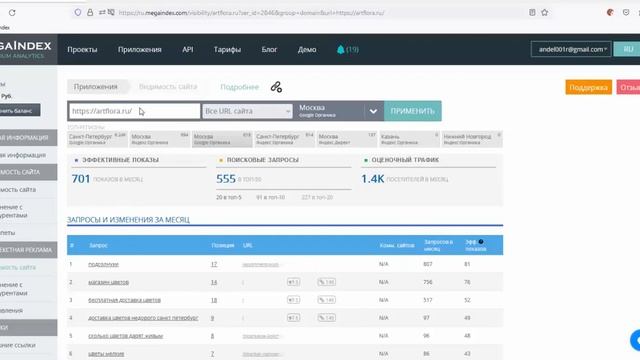This screenshot has height=360, width=640.
Task: Open the доставка цветов недорого санкт петербург query
Action: (x=143, y=318)
